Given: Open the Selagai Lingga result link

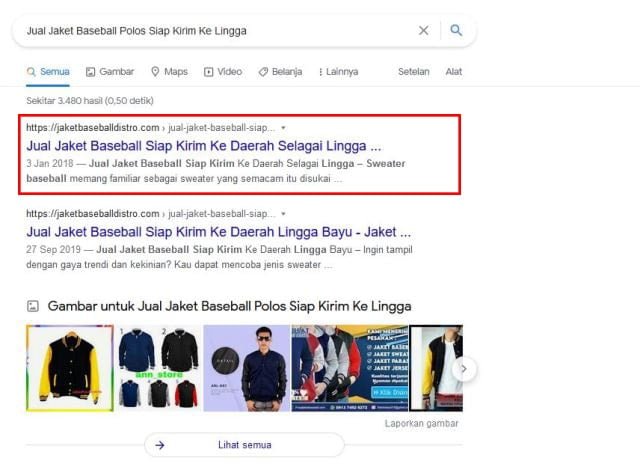Looking at the screenshot, I should coord(203,145).
